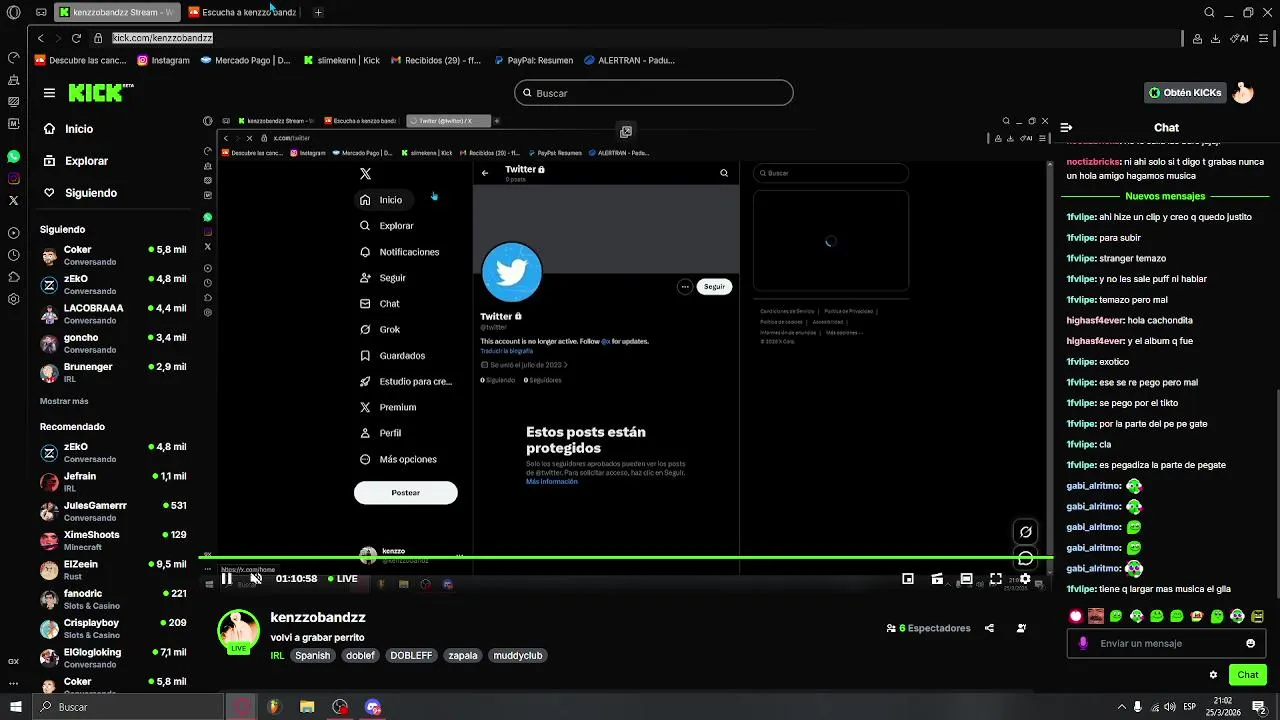Open LACOBRAAA channel
The width and height of the screenshot is (1280, 720).
click(113, 314)
